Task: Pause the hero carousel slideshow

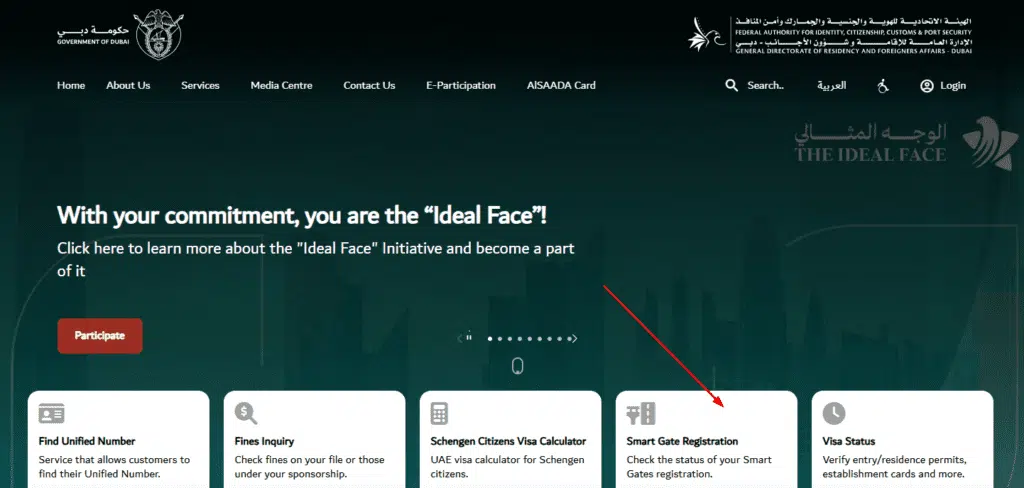Action: [469, 338]
